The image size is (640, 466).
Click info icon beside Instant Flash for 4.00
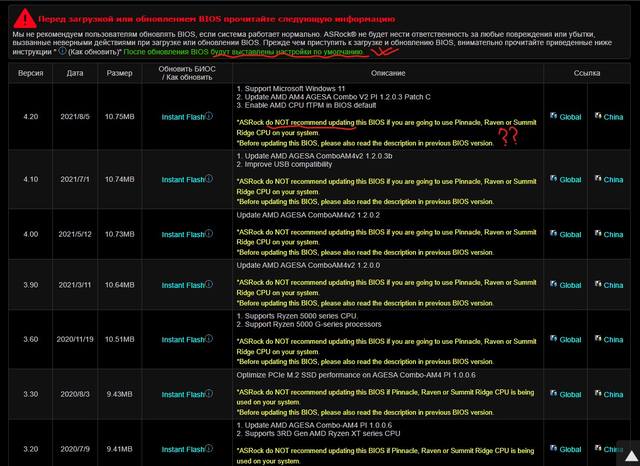209,233
